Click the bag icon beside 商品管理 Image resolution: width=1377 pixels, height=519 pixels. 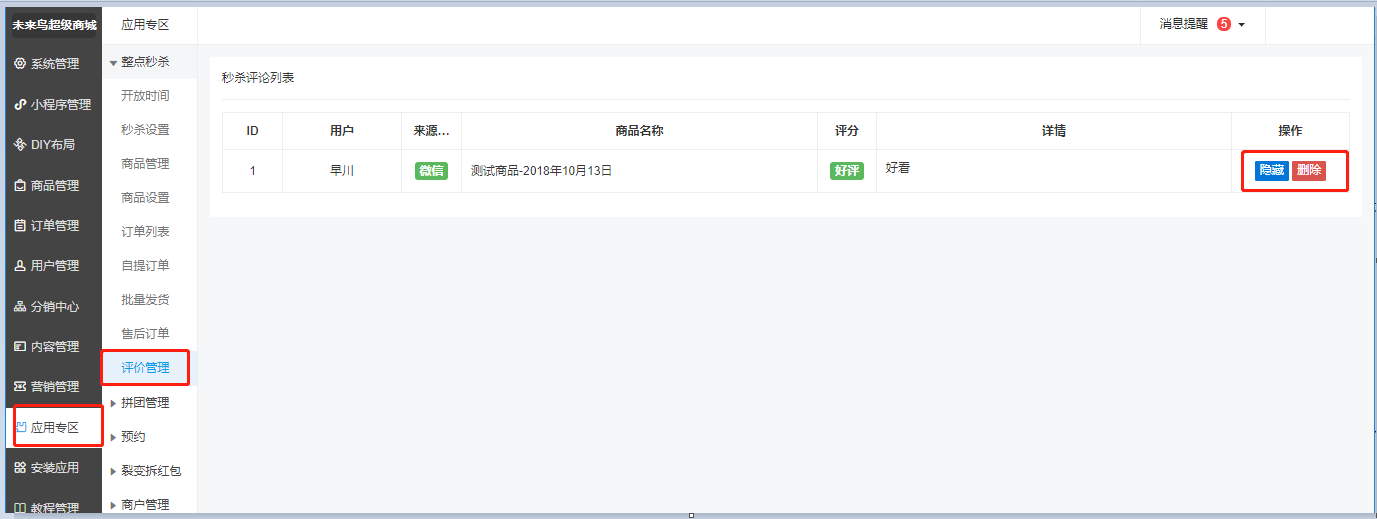click(x=20, y=185)
